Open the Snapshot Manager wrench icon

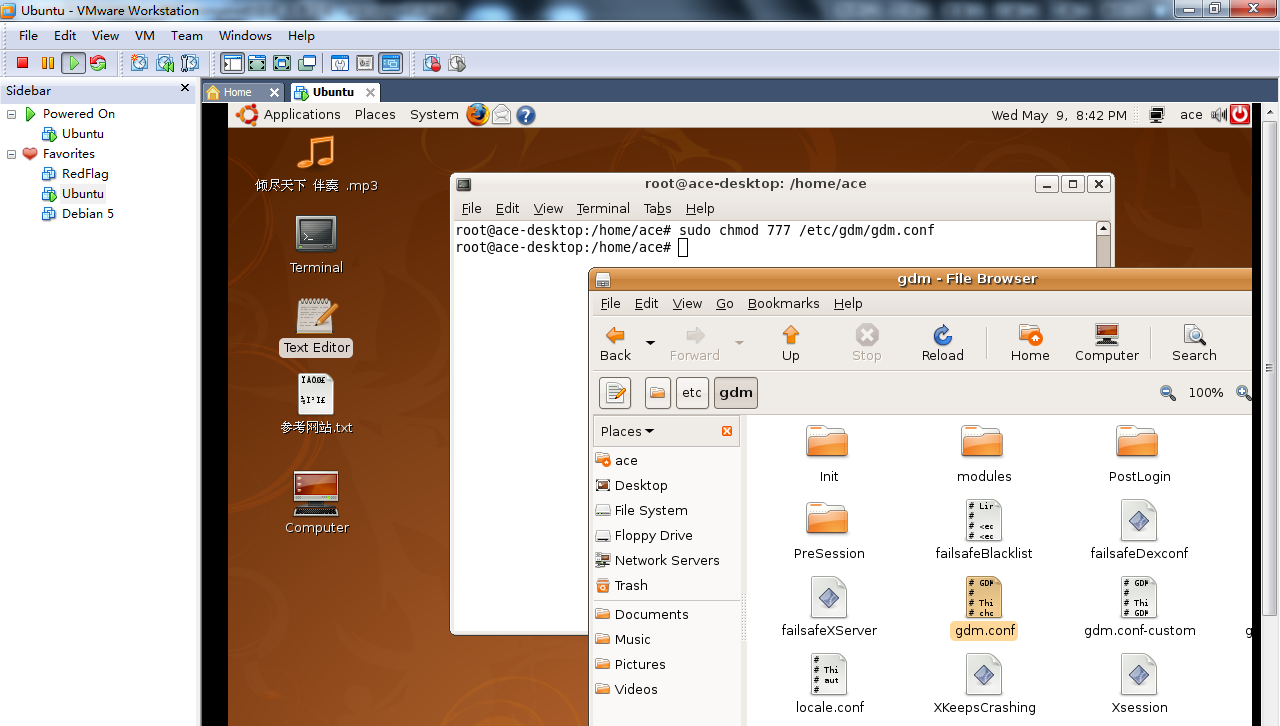click(190, 63)
